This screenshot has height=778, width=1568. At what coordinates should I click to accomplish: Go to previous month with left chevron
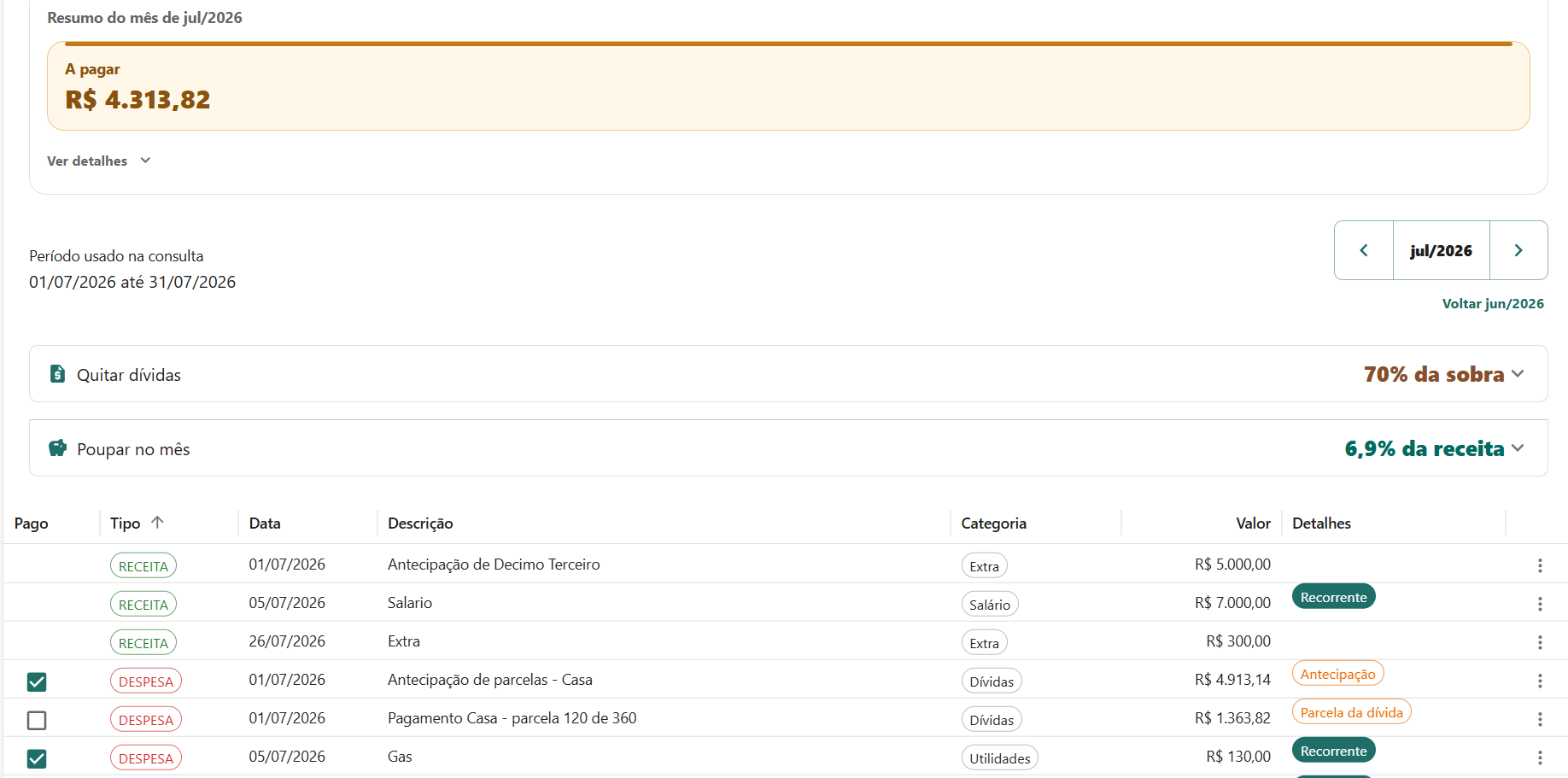pos(1364,250)
